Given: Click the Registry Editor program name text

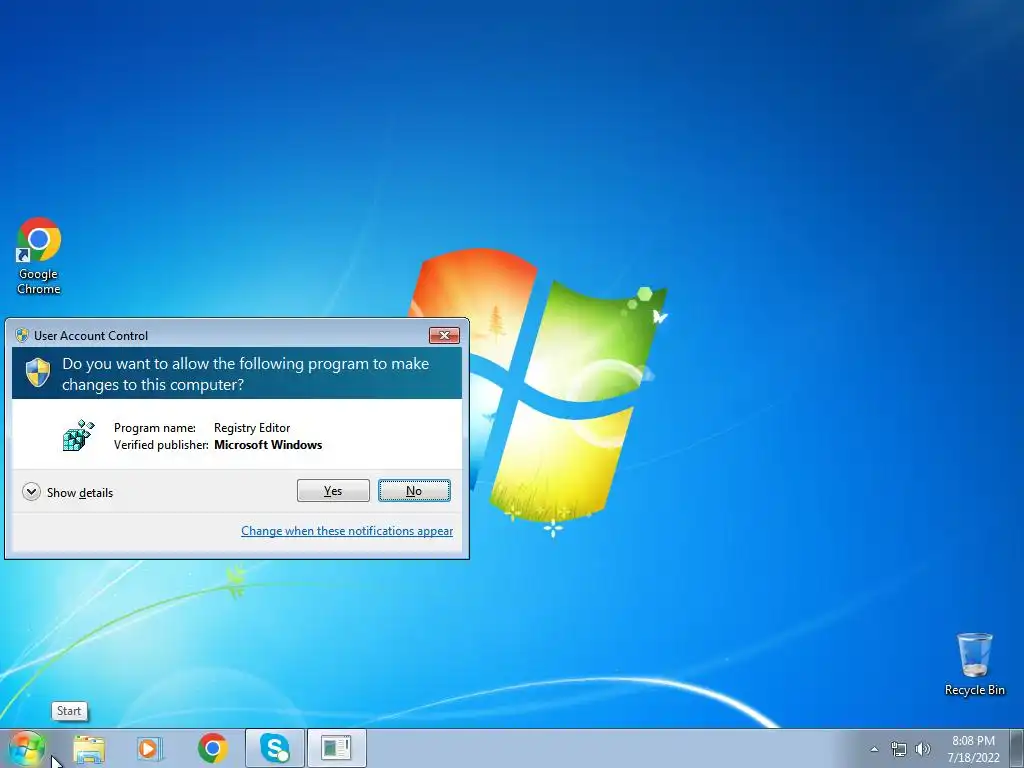Looking at the screenshot, I should point(252,428).
